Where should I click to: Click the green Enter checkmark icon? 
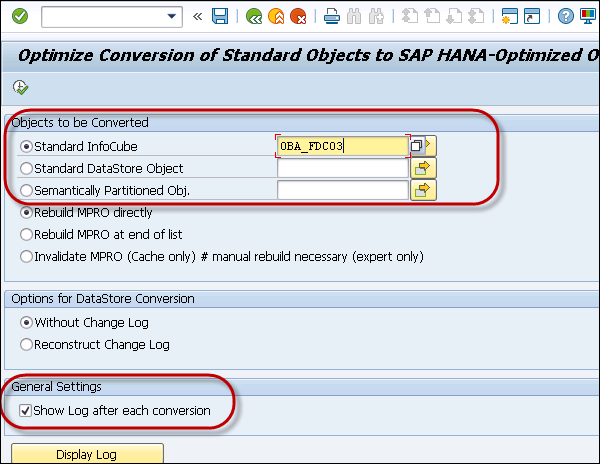pos(20,17)
